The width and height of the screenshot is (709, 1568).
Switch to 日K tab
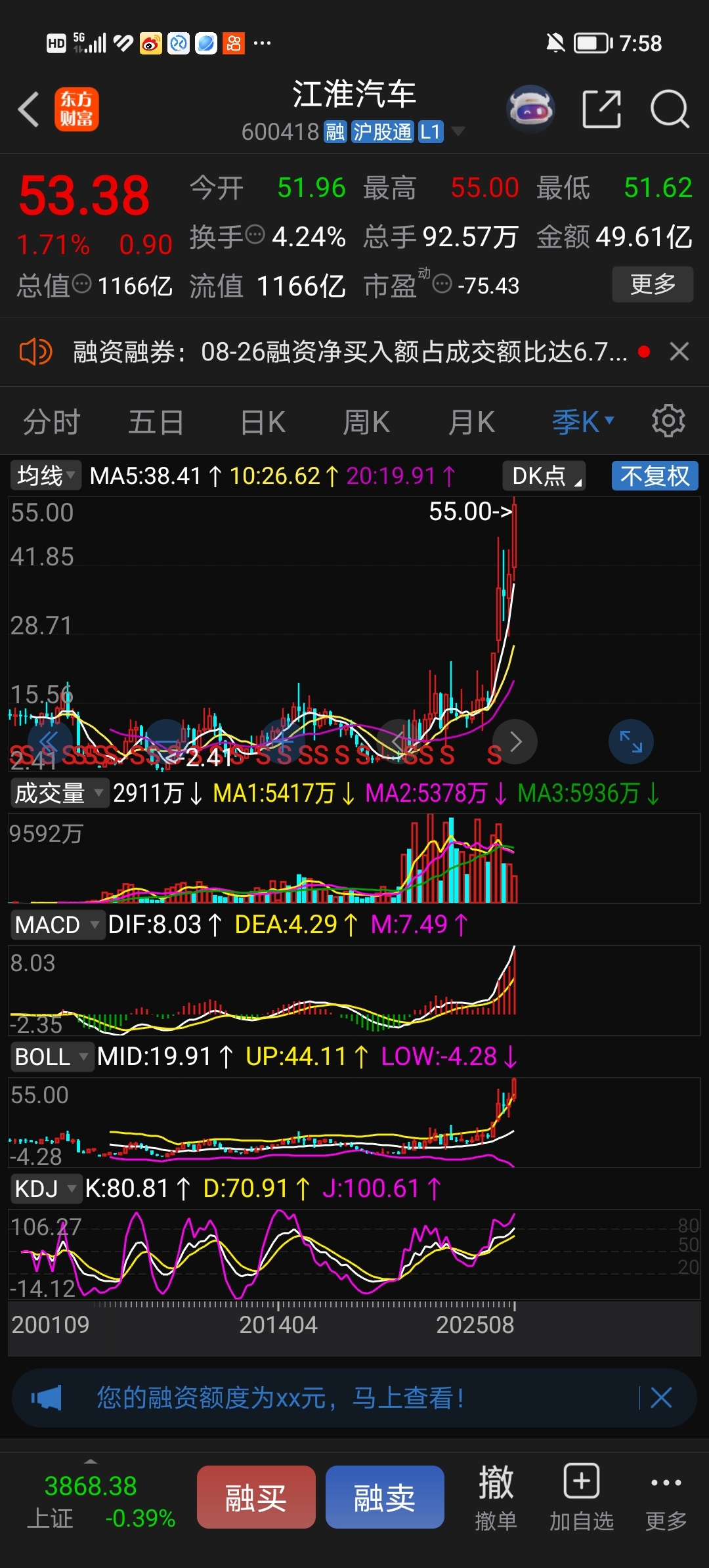[263, 422]
